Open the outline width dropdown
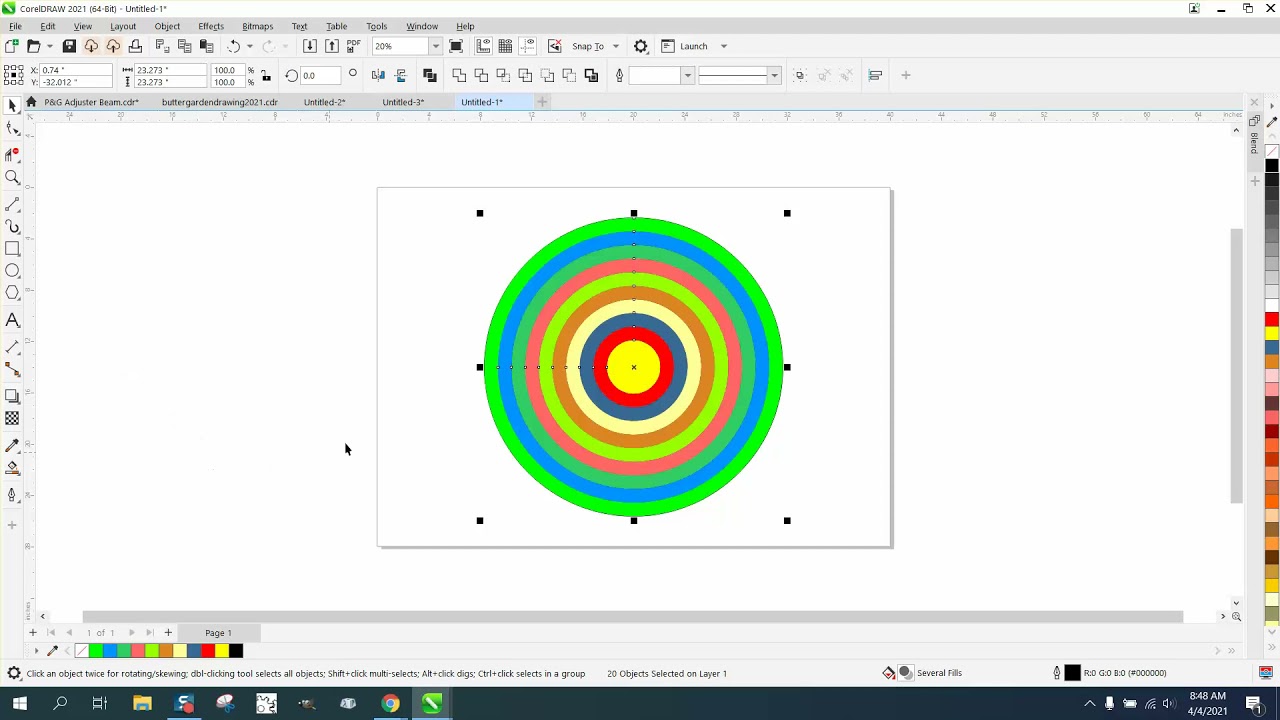 687,75
